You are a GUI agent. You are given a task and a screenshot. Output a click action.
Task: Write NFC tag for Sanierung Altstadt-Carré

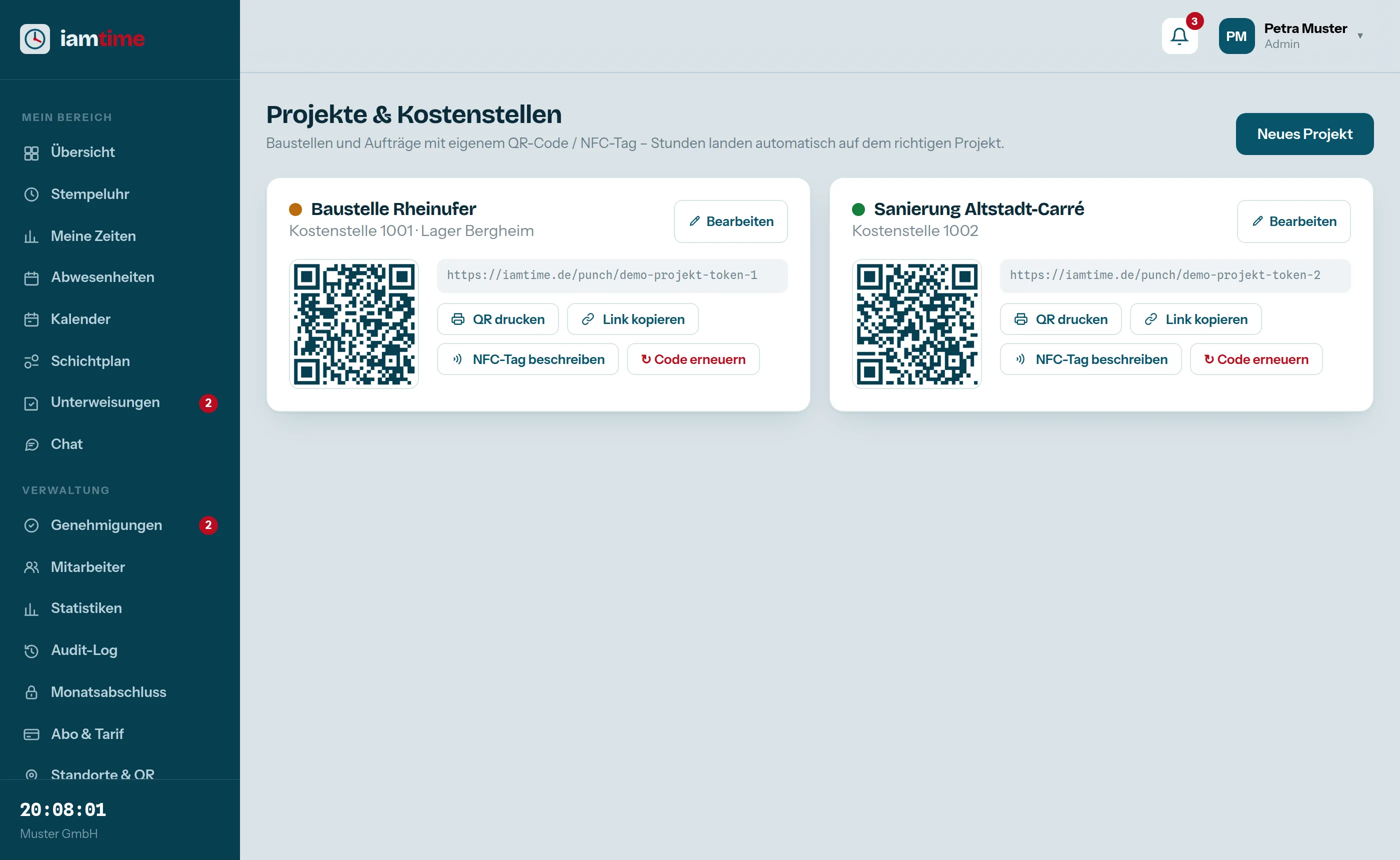tap(1090, 359)
